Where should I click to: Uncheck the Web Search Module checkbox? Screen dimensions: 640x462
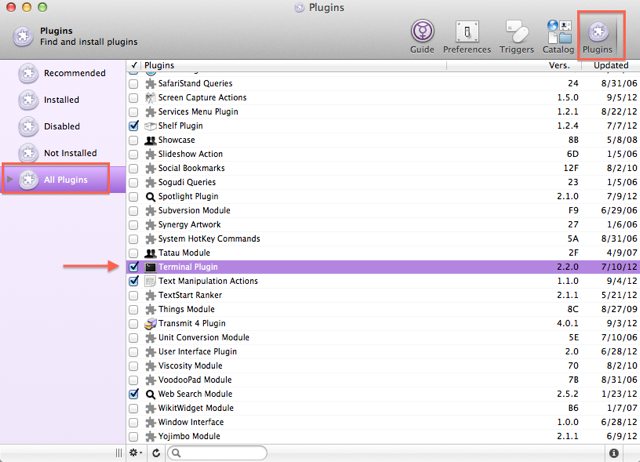point(133,394)
